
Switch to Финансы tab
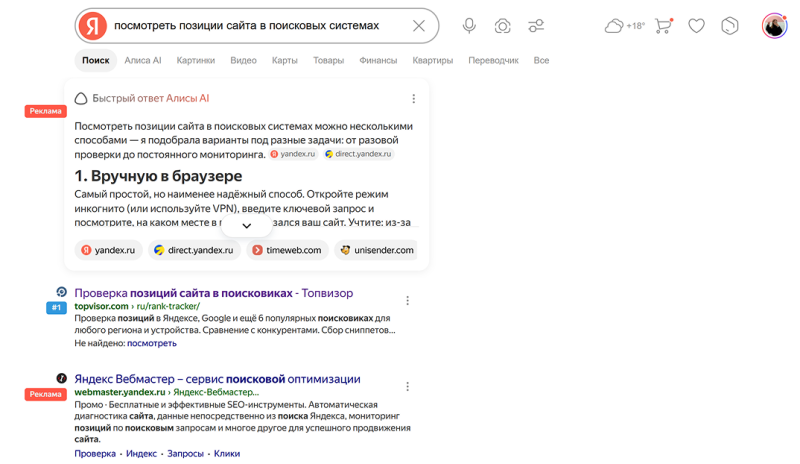coord(378,60)
